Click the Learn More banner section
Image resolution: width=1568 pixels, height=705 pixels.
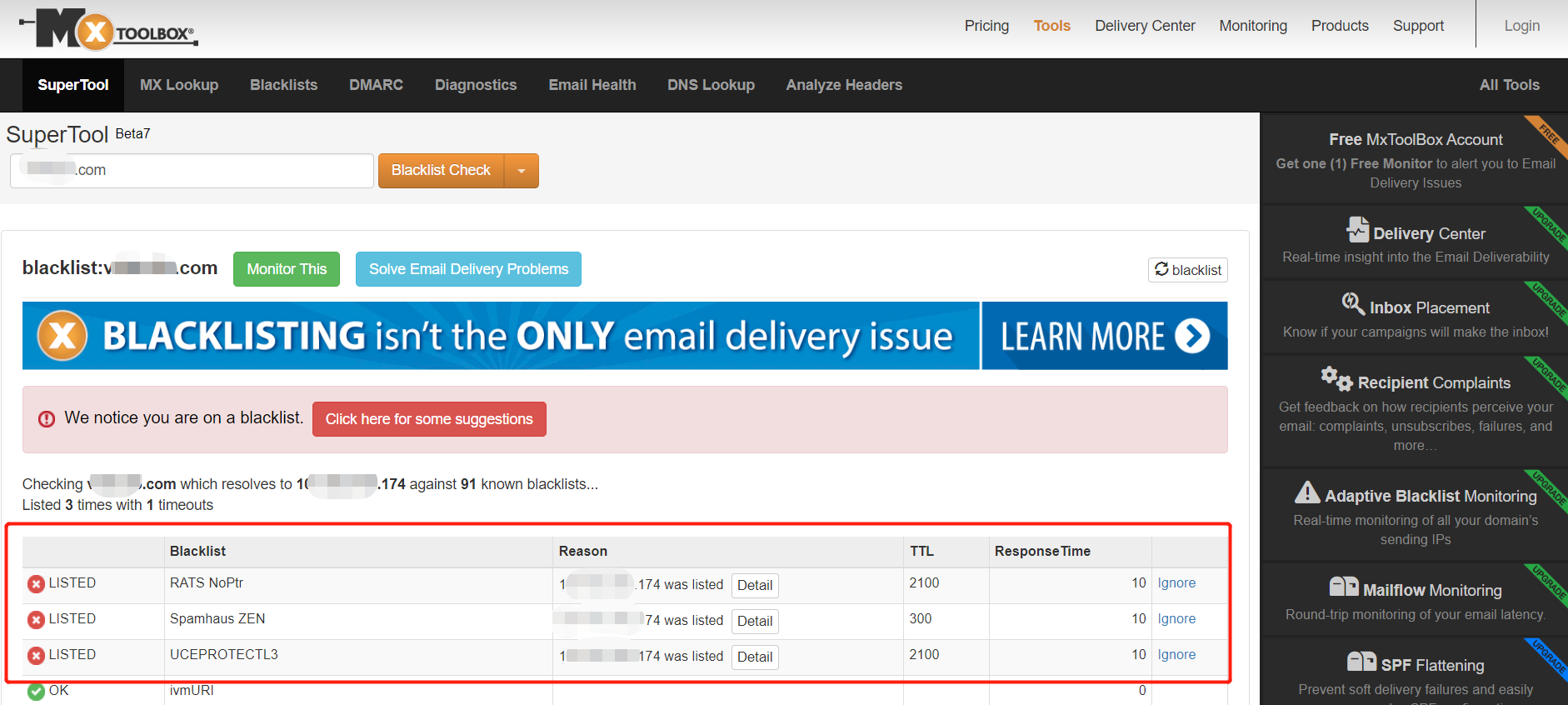click(1104, 336)
